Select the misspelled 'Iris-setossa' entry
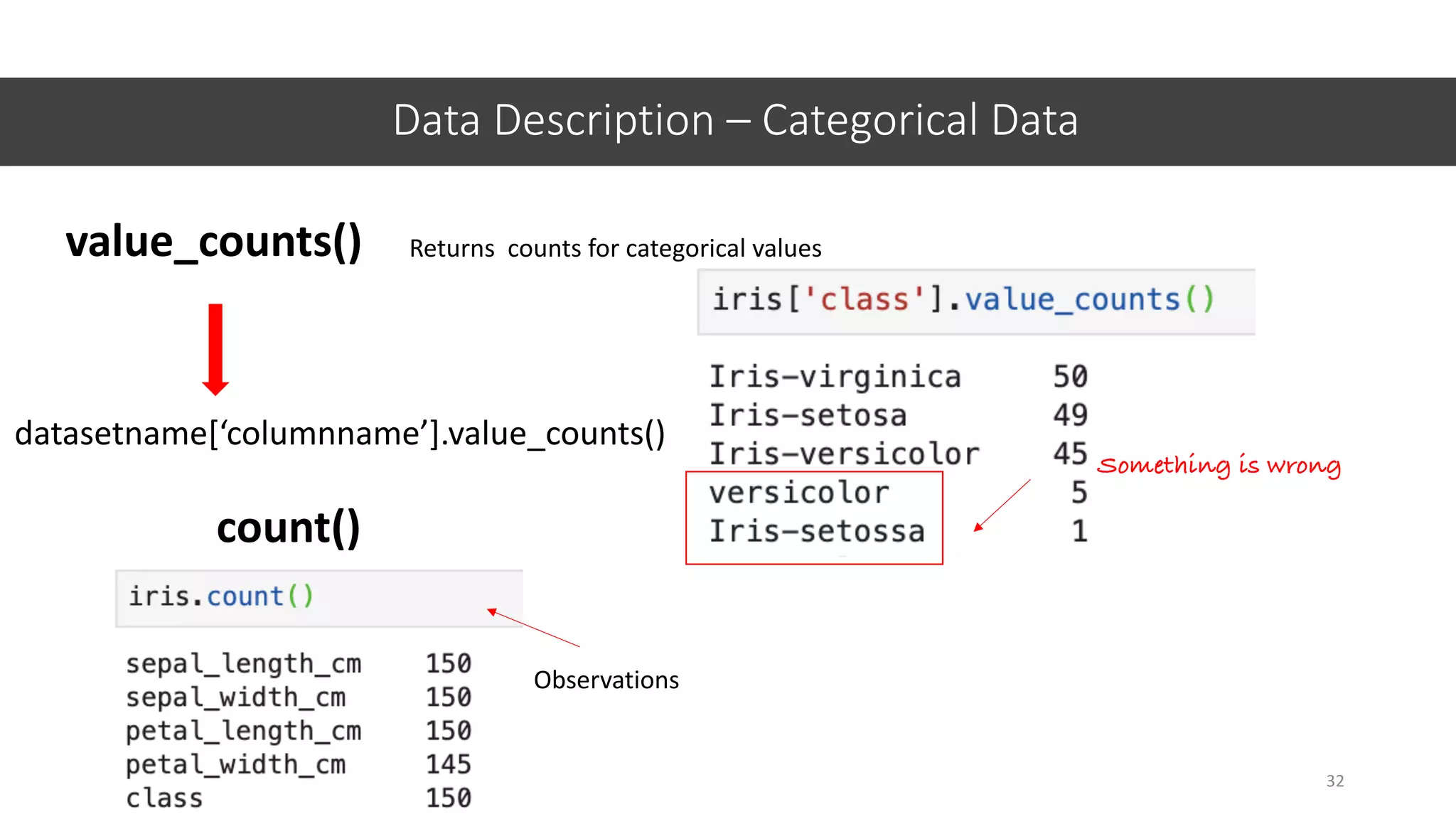1456x819 pixels. [x=818, y=531]
